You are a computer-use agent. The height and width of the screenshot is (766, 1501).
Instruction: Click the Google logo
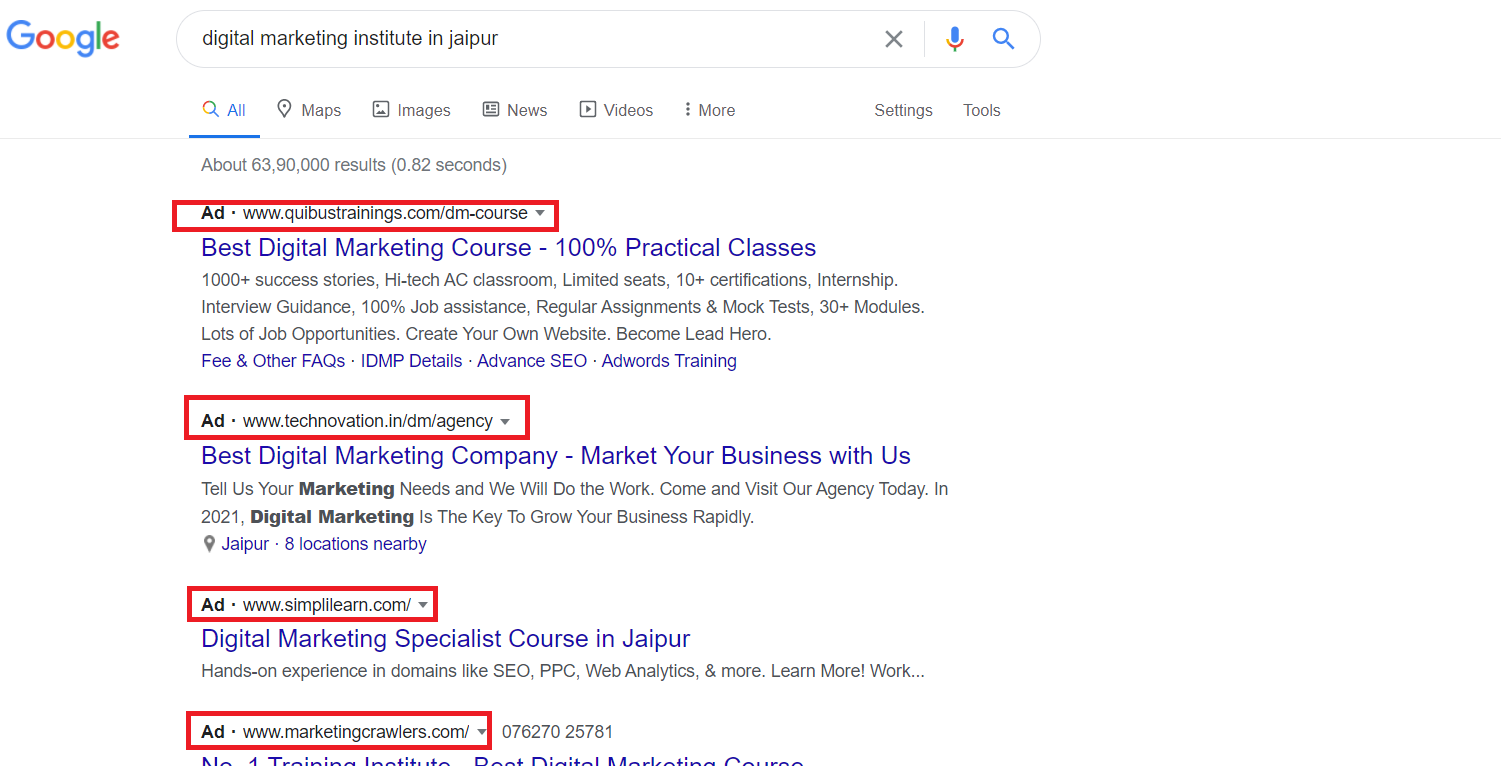[62, 38]
